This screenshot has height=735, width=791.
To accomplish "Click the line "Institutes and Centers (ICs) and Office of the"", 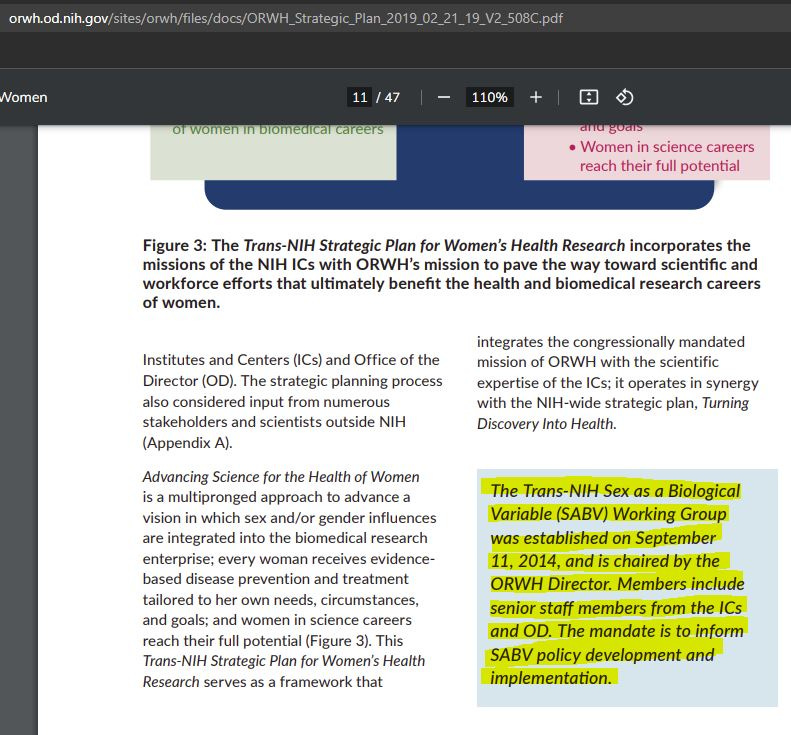I will tap(291, 360).
